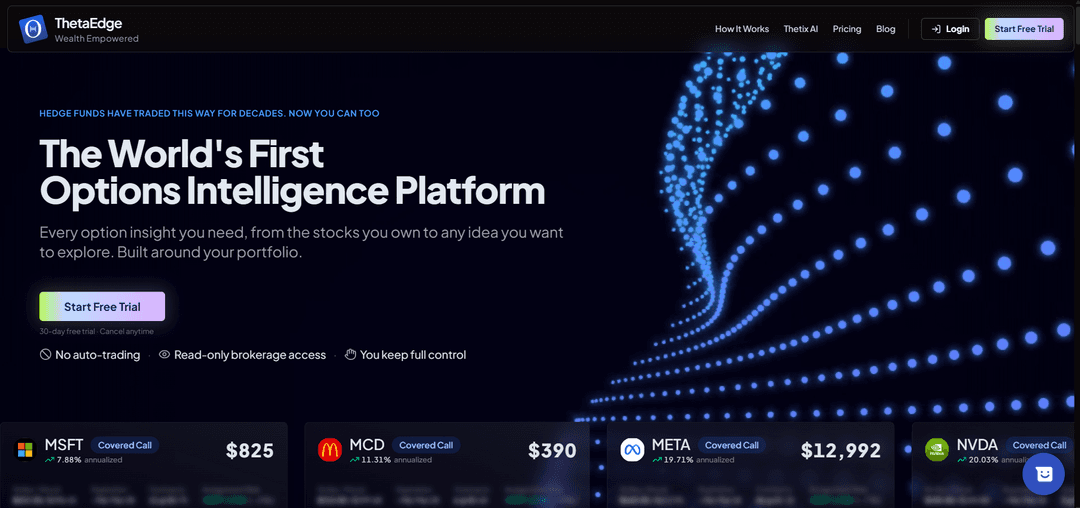This screenshot has width=1080, height=508.
Task: Click the You keep full control text
Action: (x=413, y=355)
